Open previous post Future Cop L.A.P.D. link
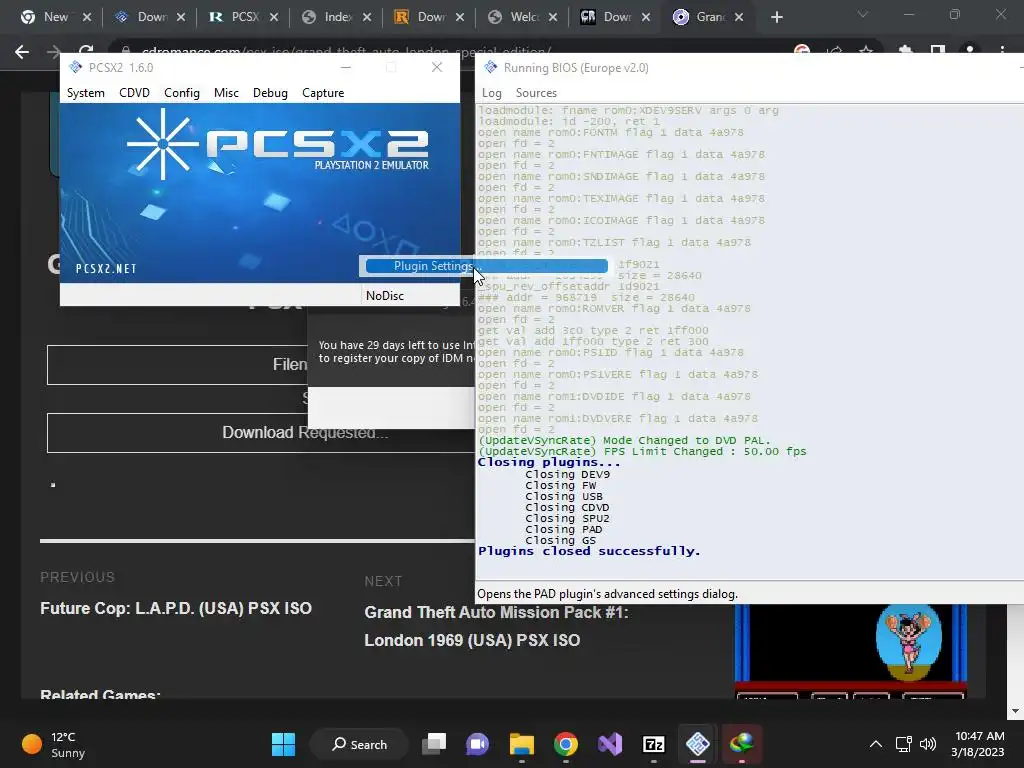Viewport: 1024px width, 768px height. pyautogui.click(x=176, y=608)
